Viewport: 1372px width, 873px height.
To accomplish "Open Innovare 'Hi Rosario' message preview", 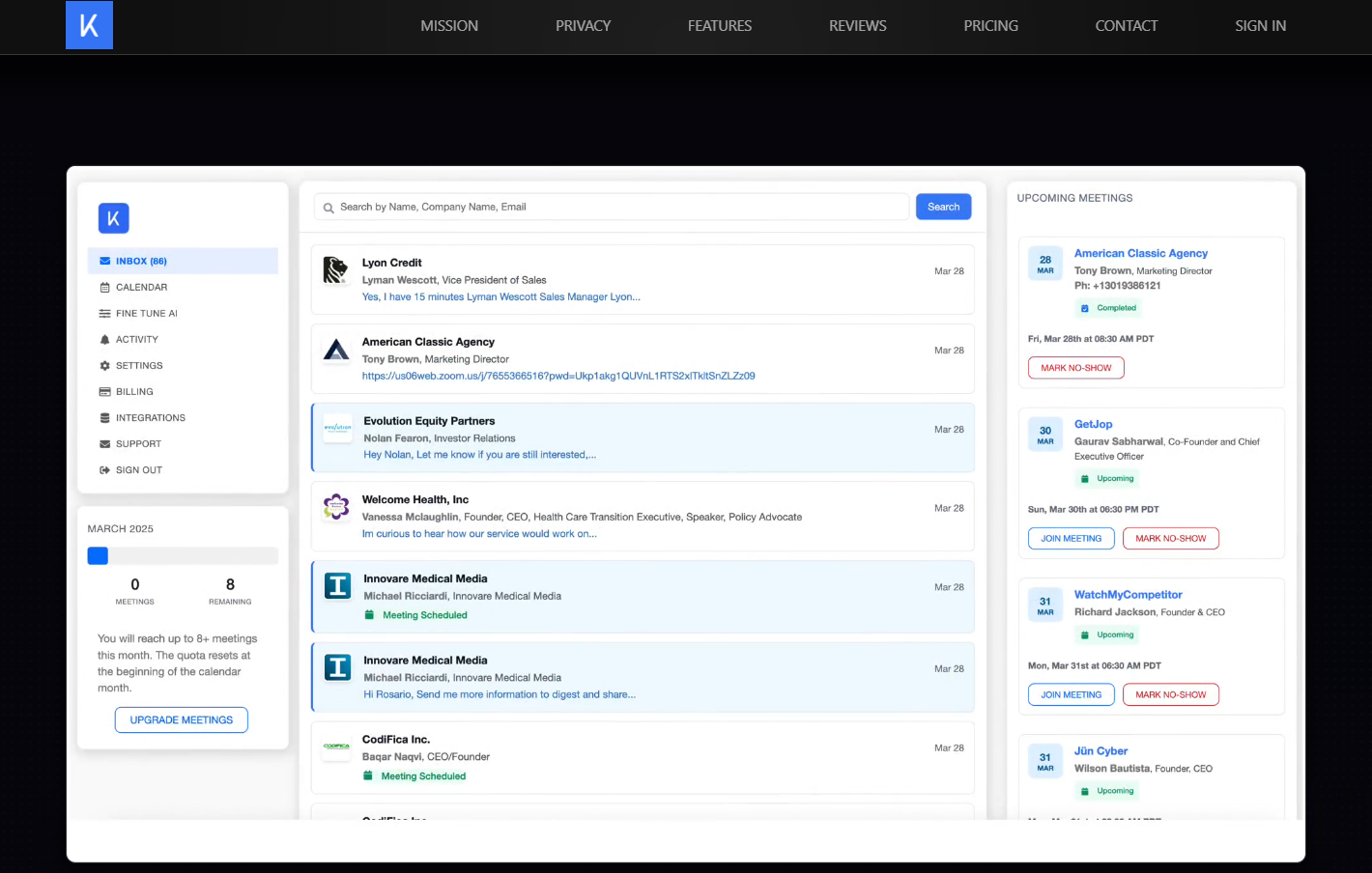I will 500,694.
